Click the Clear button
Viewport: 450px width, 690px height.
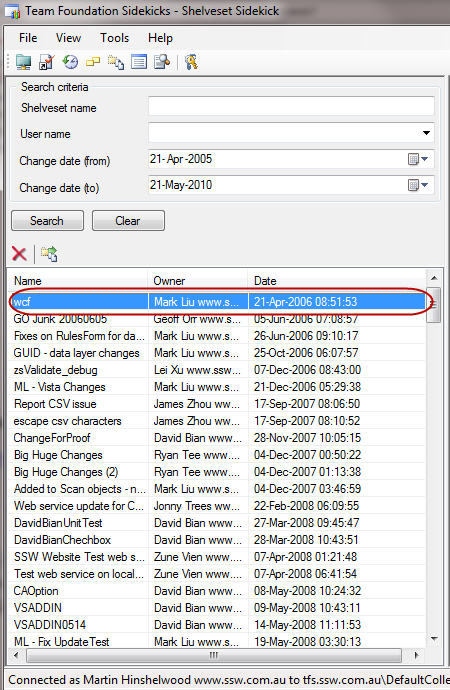128,220
